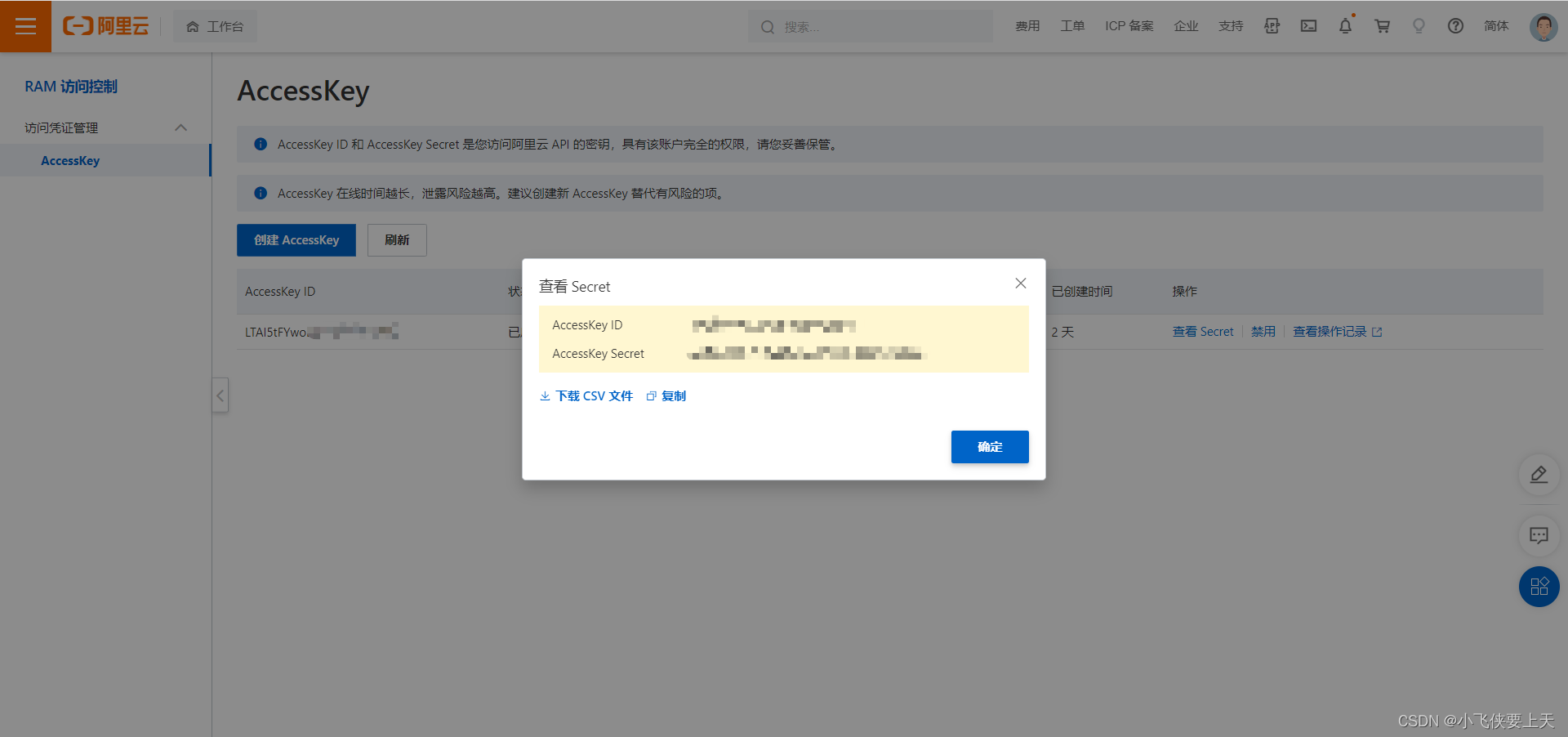
Task: Click the AccessKey Secret label in dialog
Action: (599, 354)
